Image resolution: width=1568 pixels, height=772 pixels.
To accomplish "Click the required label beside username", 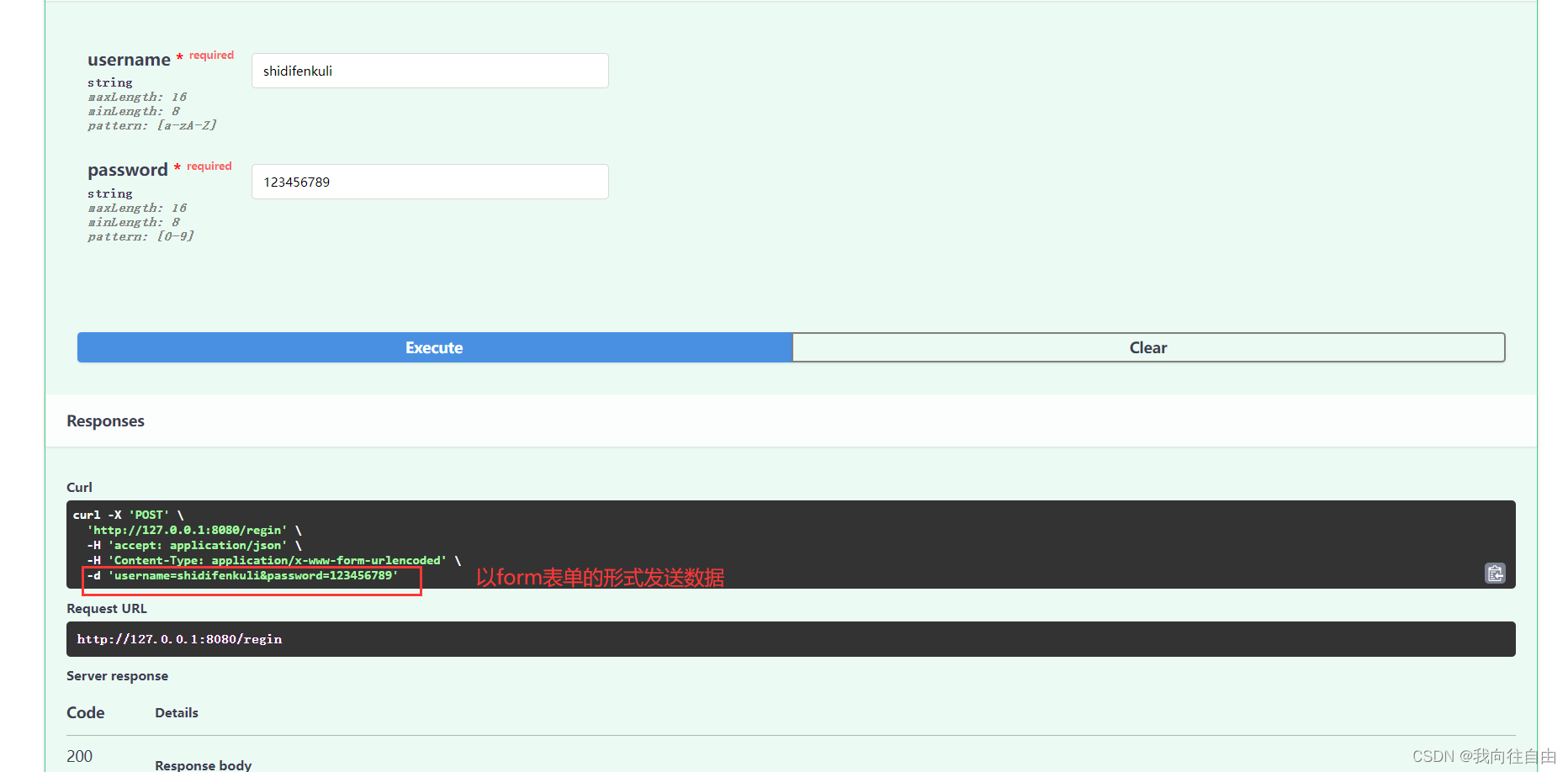I will click(211, 55).
